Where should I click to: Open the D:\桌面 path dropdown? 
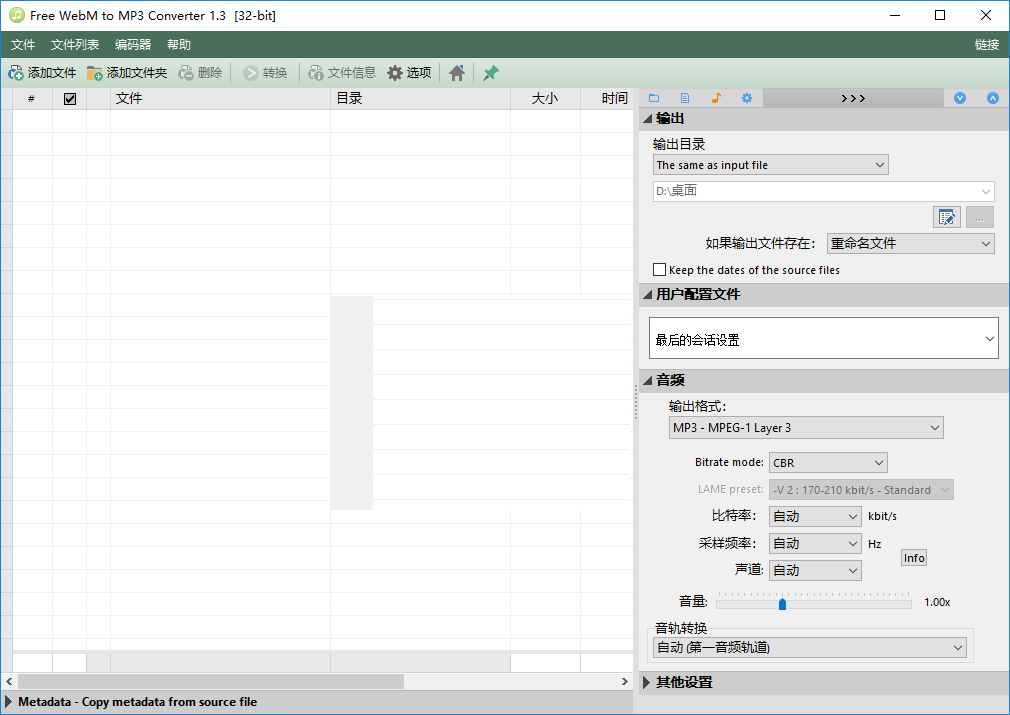click(x=823, y=191)
